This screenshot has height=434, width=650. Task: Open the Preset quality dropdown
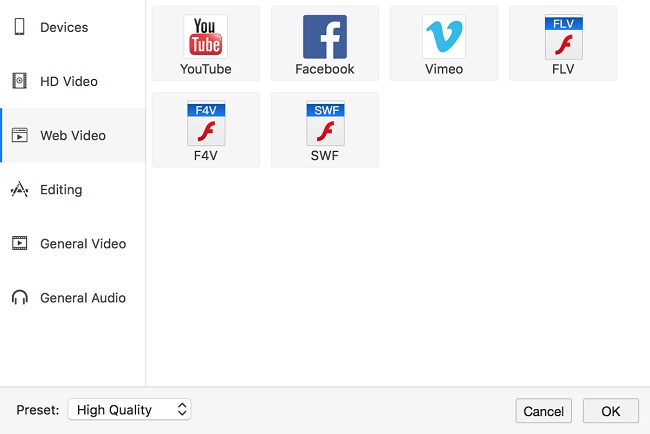[129, 410]
